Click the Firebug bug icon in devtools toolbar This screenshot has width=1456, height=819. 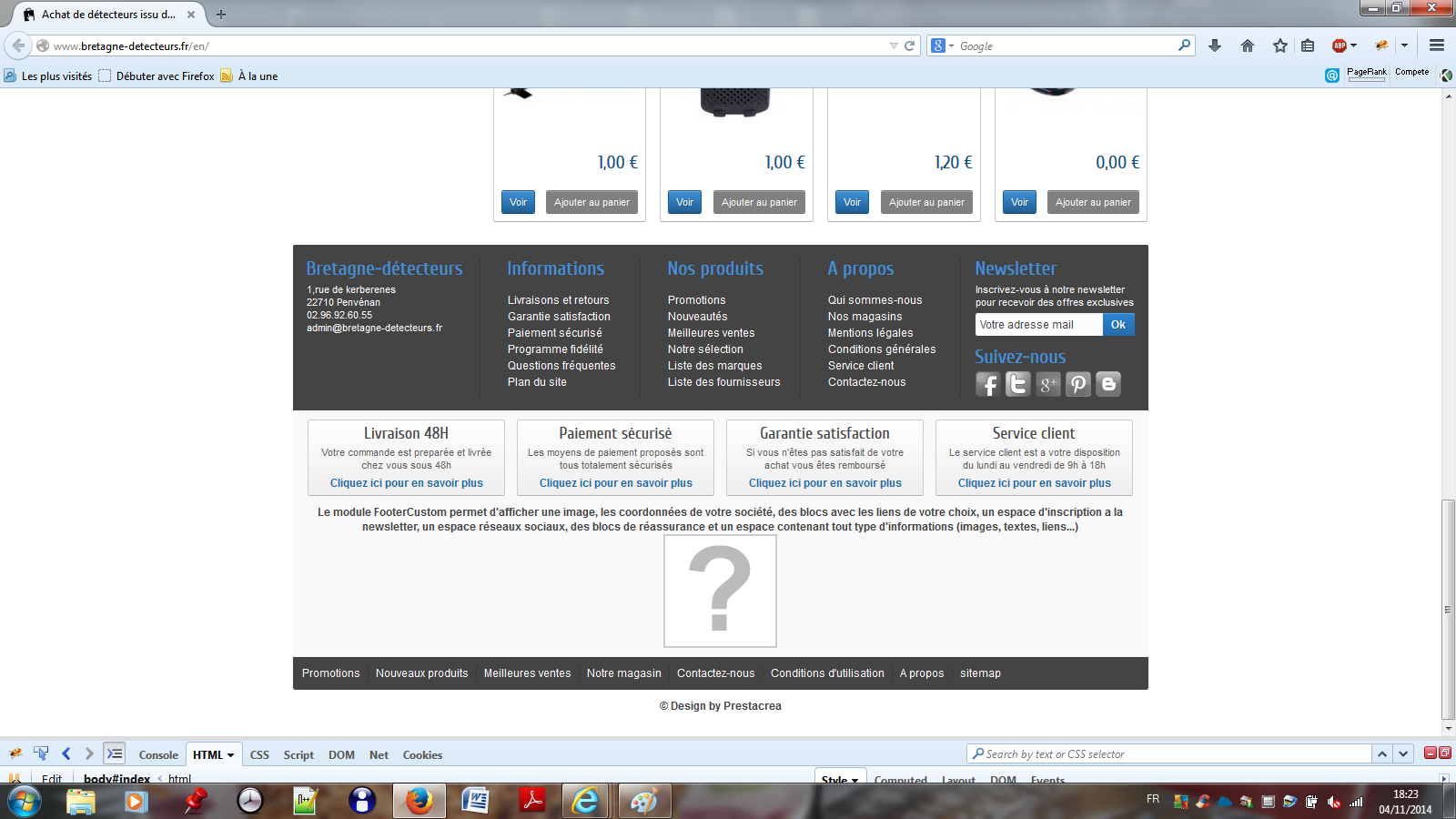pyautogui.click(x=15, y=753)
